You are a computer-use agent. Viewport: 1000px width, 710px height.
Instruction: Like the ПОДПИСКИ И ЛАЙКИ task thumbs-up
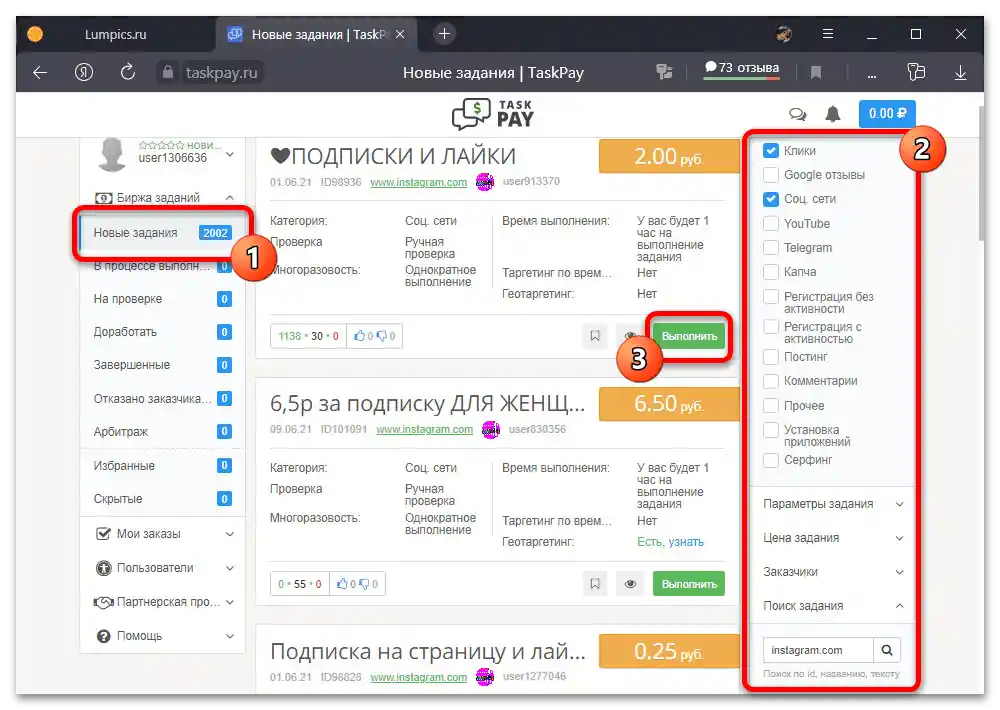click(360, 336)
